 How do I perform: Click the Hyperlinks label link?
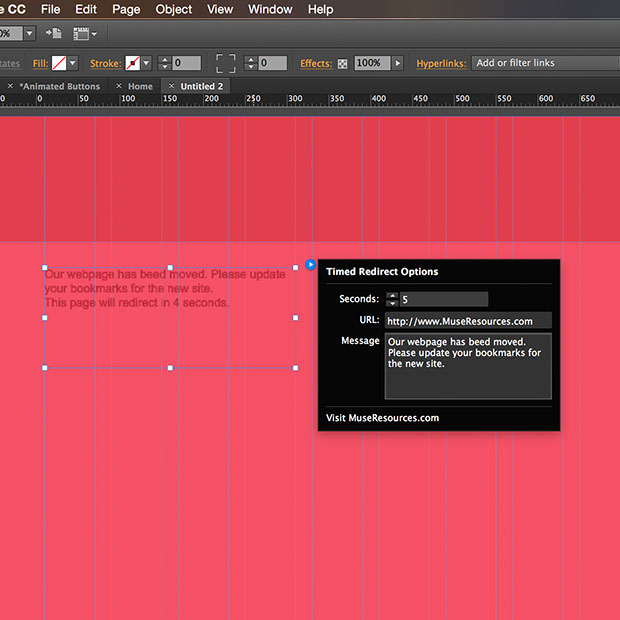point(441,63)
